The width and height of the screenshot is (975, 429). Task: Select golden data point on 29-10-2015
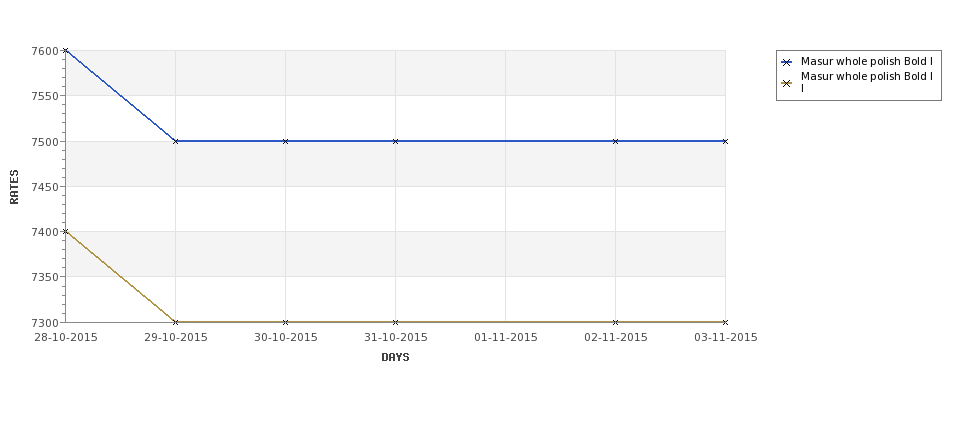(x=175, y=322)
